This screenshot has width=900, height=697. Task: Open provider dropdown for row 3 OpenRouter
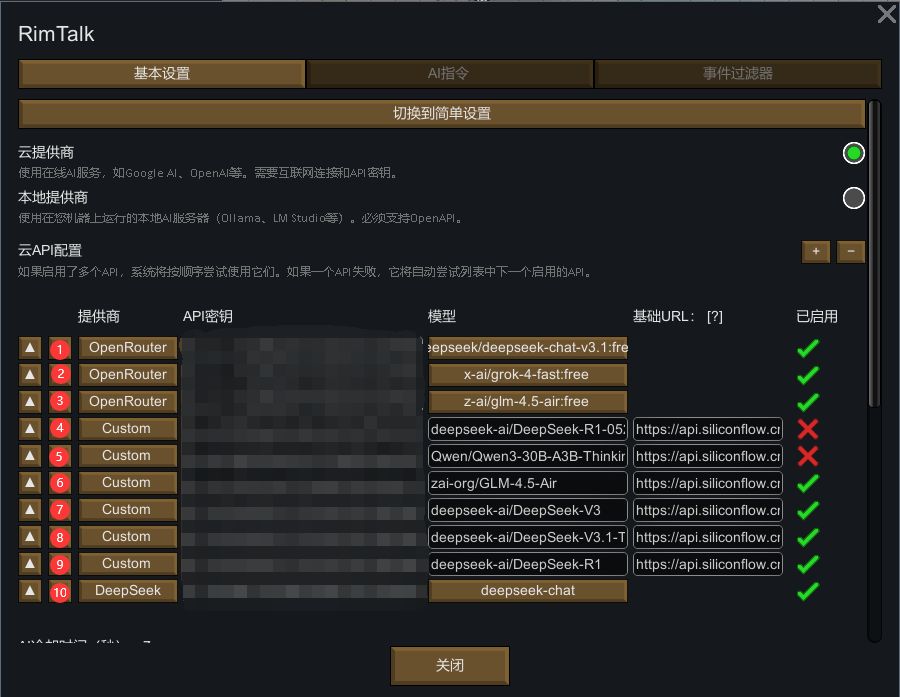[x=127, y=402]
